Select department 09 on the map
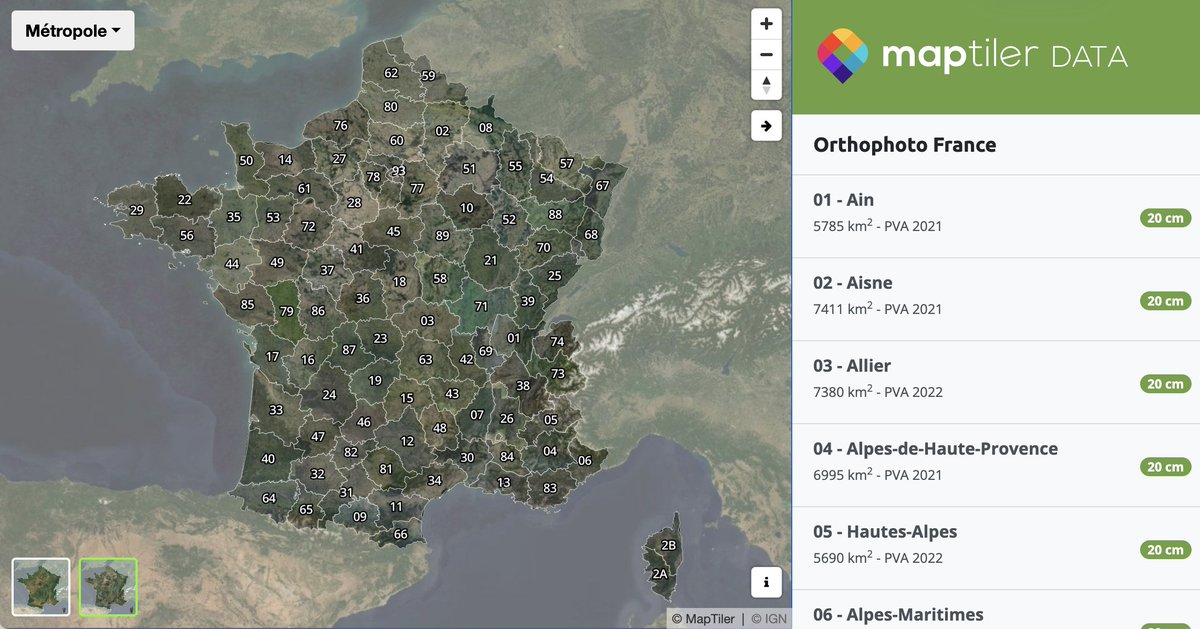The image size is (1200, 629). (360, 517)
